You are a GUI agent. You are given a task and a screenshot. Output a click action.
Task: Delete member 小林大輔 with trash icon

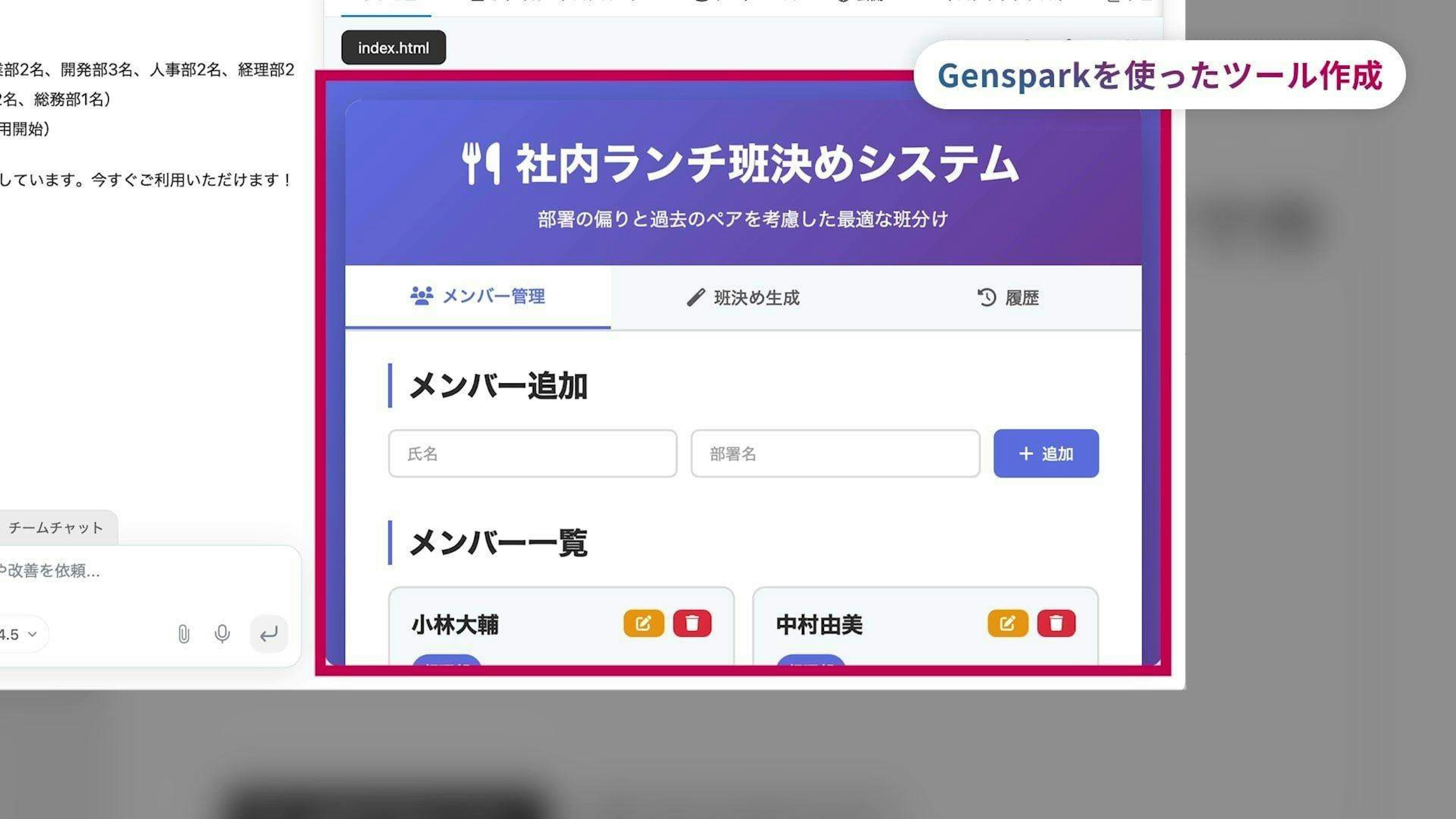click(x=692, y=623)
